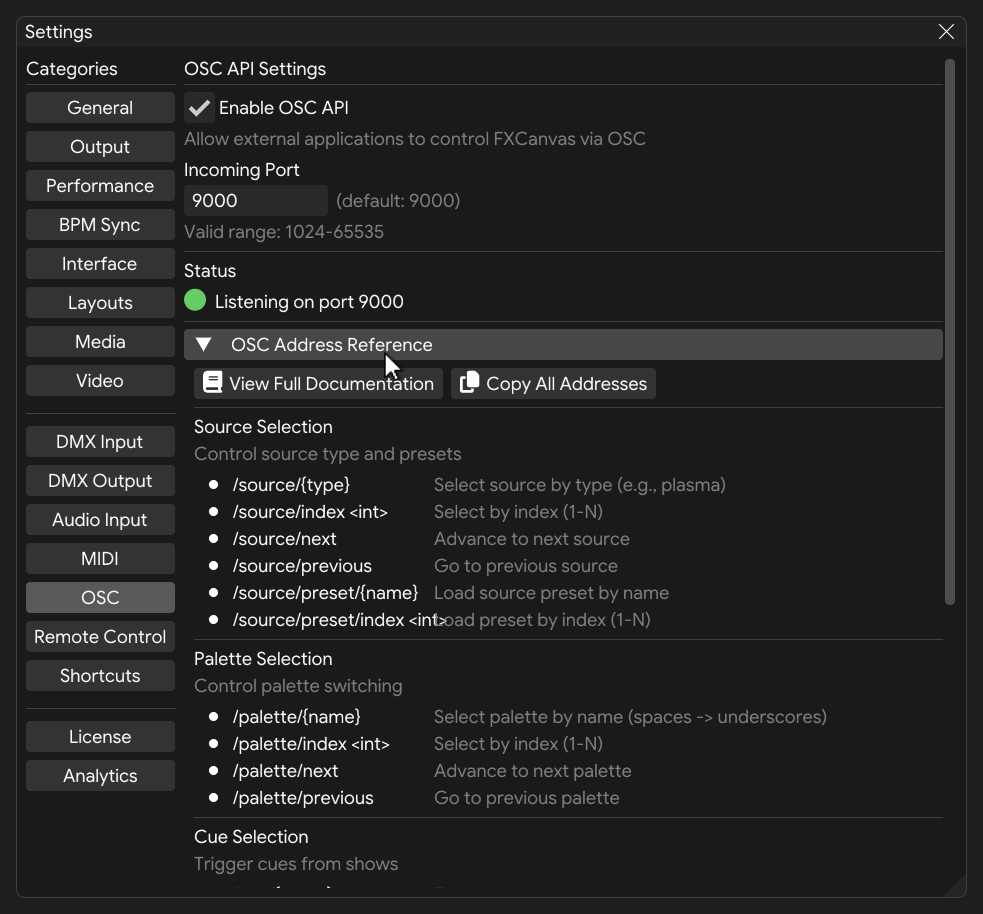
Task: Click the /palette/previous address
Action: [303, 797]
